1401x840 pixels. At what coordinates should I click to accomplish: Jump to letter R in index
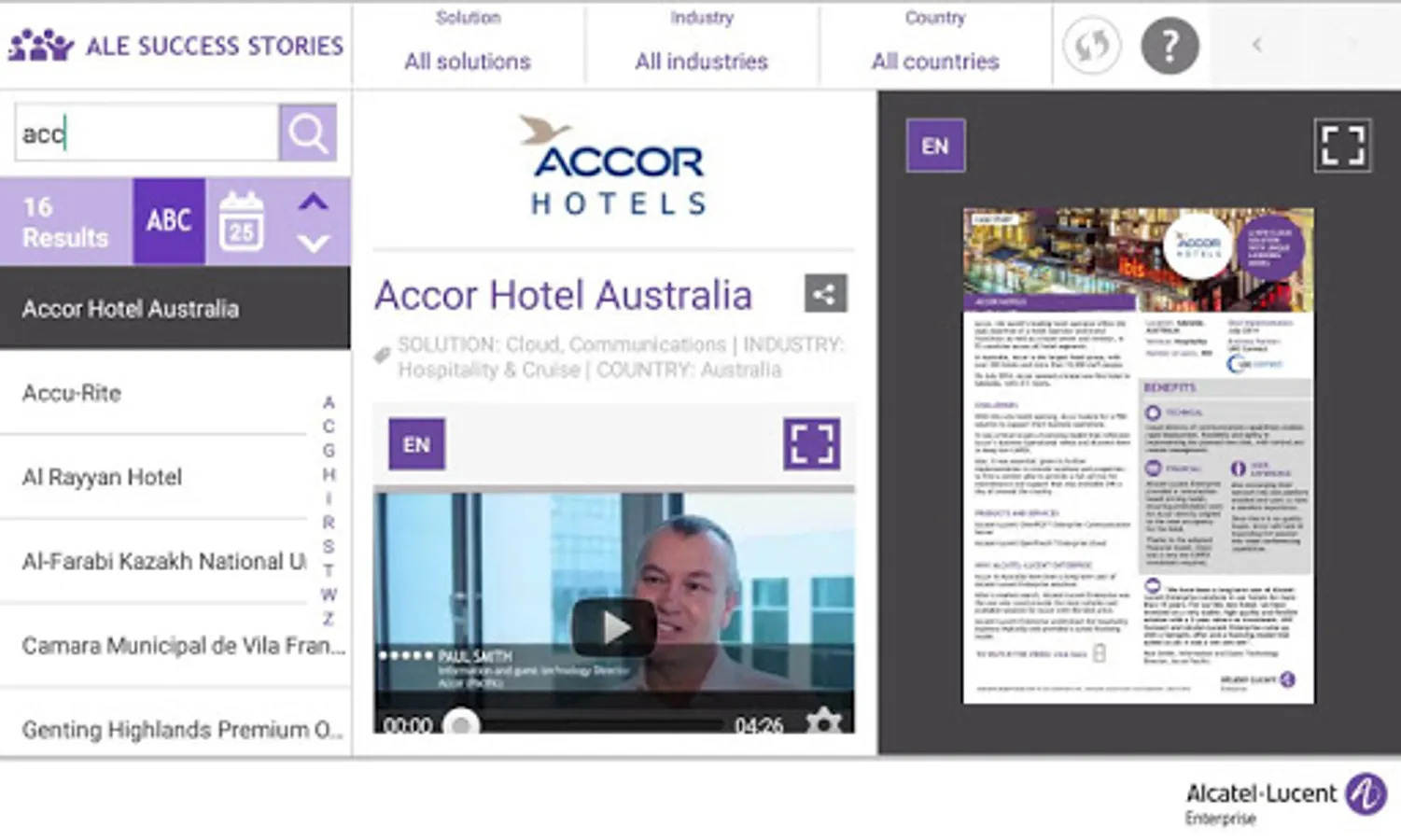point(329,523)
